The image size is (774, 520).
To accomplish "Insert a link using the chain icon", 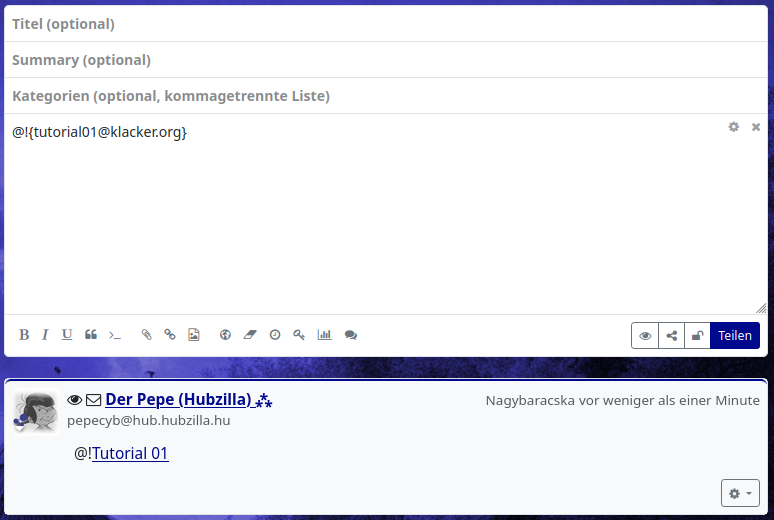I will [x=170, y=335].
